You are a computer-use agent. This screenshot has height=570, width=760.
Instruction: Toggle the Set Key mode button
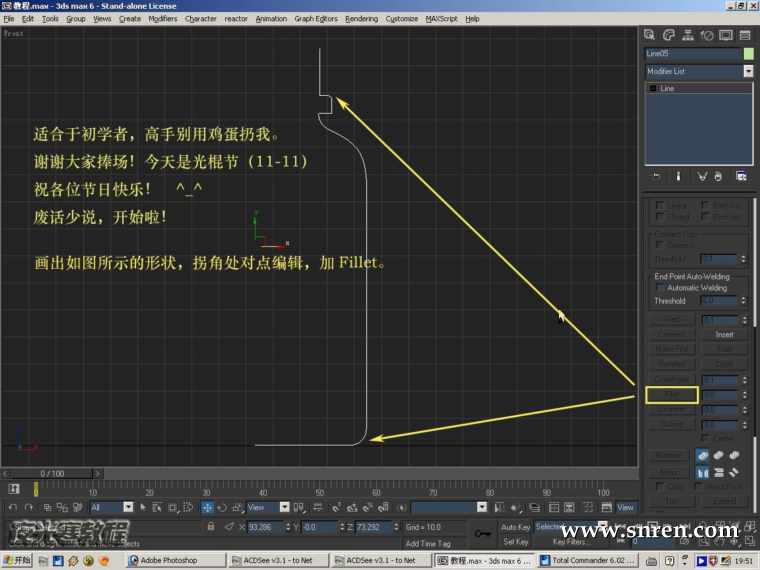tap(515, 542)
